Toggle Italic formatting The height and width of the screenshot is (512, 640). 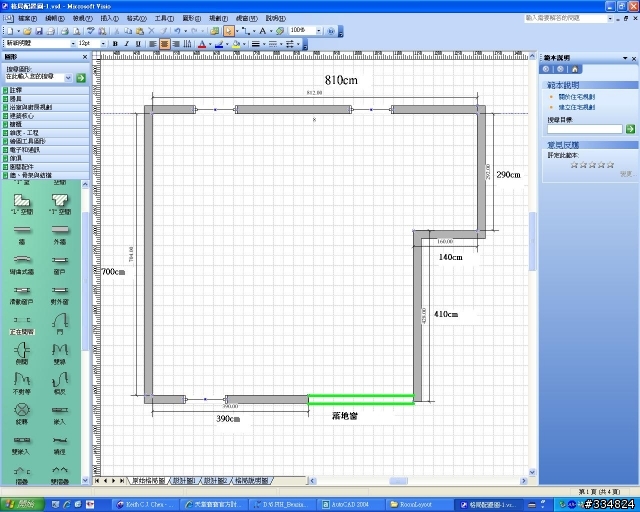coord(127,44)
